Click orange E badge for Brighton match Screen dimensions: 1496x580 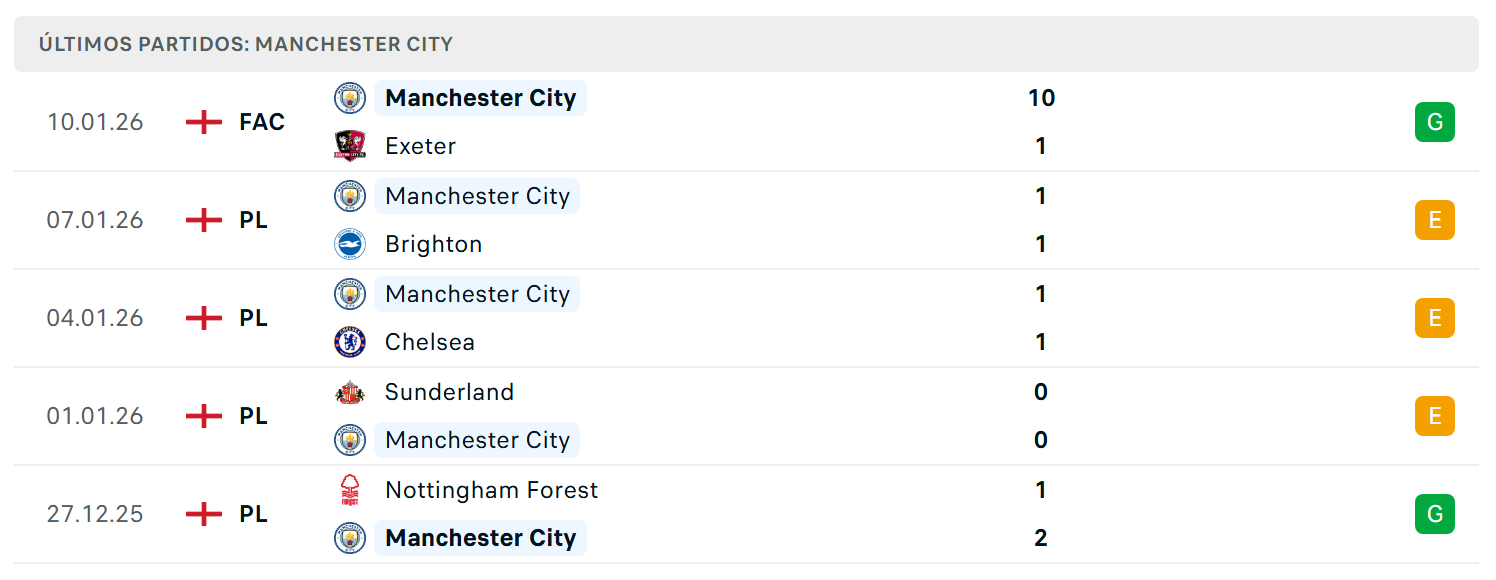(1435, 220)
